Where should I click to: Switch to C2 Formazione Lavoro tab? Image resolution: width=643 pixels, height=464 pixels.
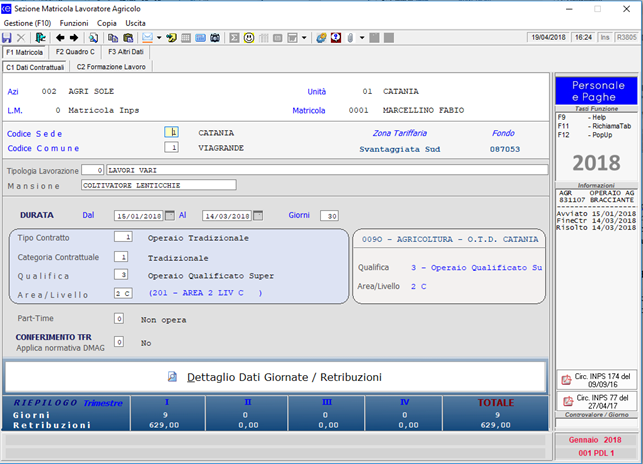point(111,67)
